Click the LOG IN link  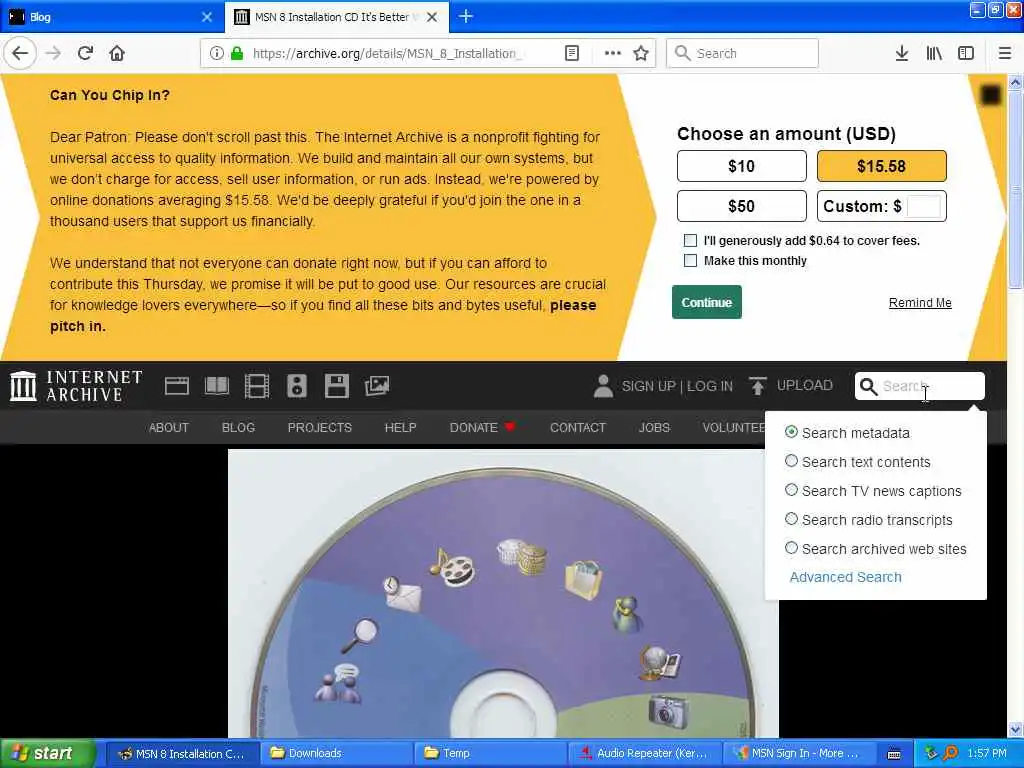click(710, 386)
